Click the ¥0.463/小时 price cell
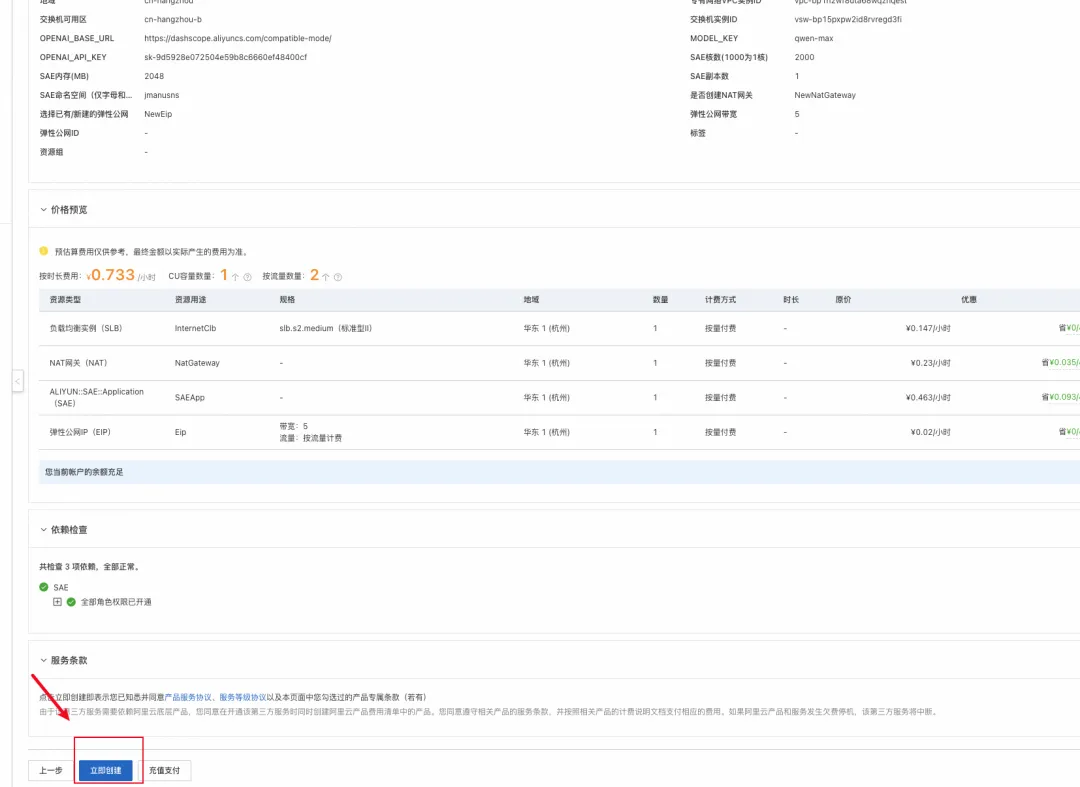The width and height of the screenshot is (1080, 787). [x=928, y=397]
